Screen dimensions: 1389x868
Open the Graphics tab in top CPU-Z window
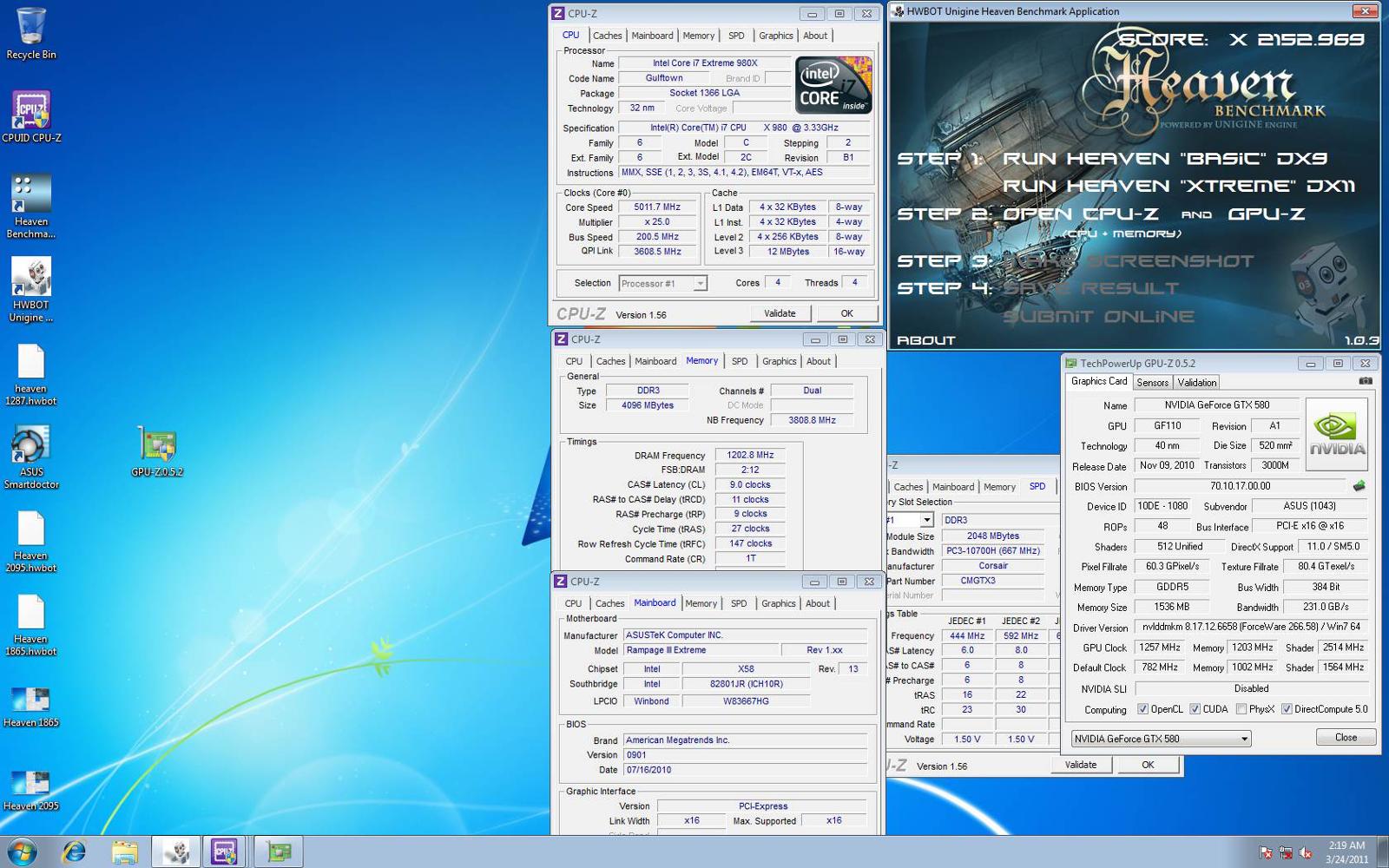pyautogui.click(x=775, y=36)
